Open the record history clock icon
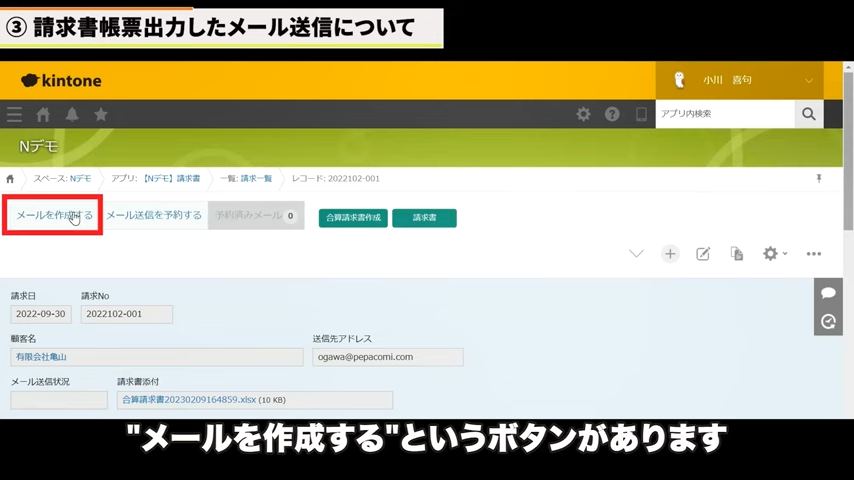The height and width of the screenshot is (480, 854). 828,321
